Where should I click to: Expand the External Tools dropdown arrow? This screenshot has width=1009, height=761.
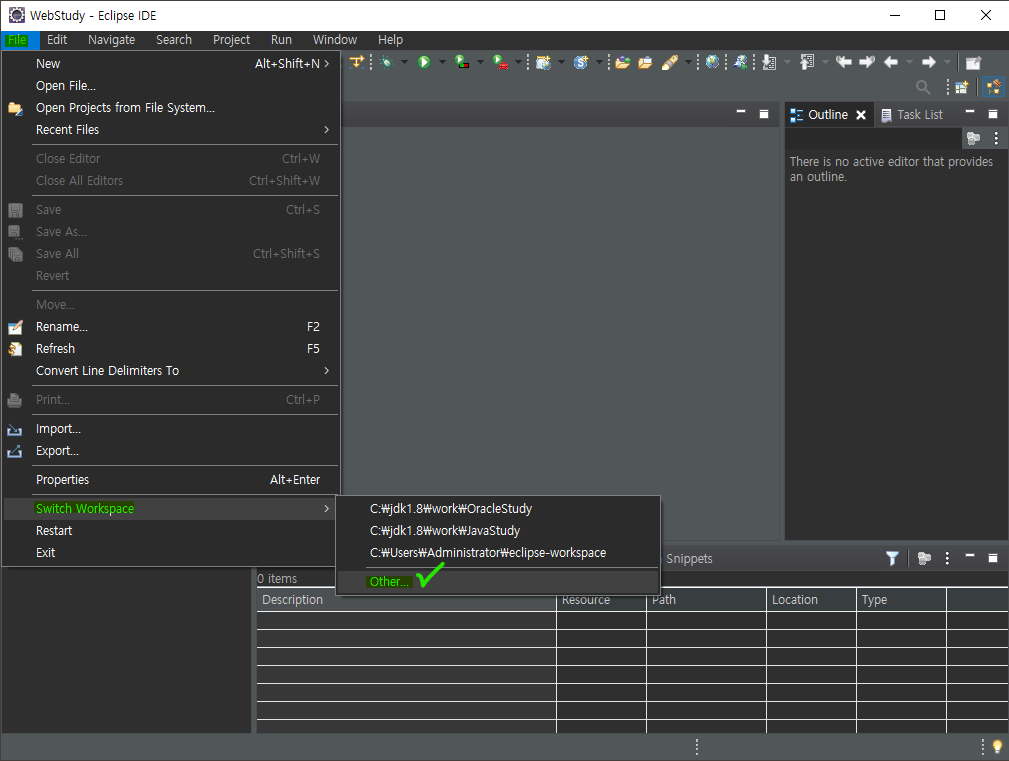point(518,62)
